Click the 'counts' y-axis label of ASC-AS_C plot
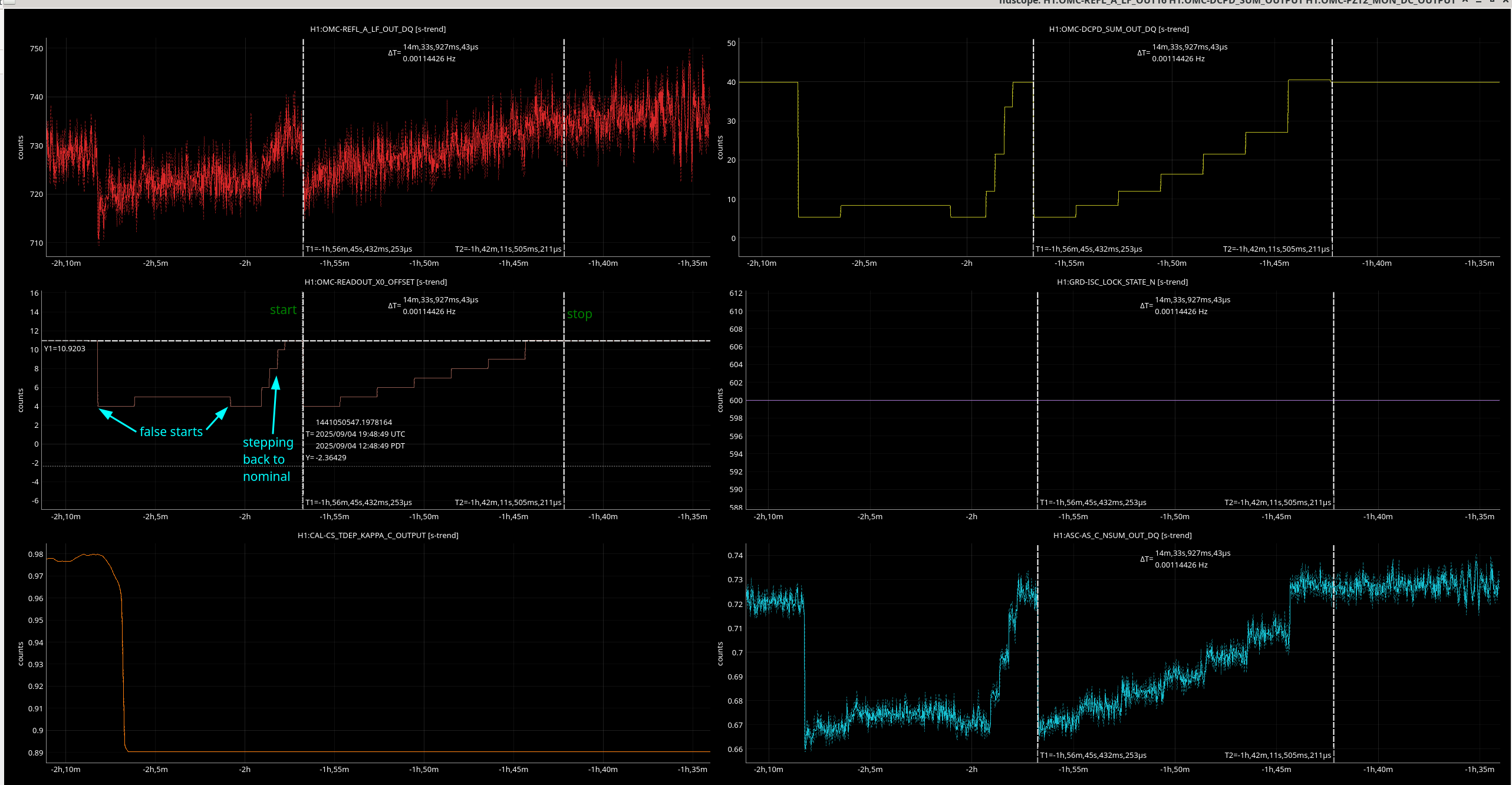 720,654
